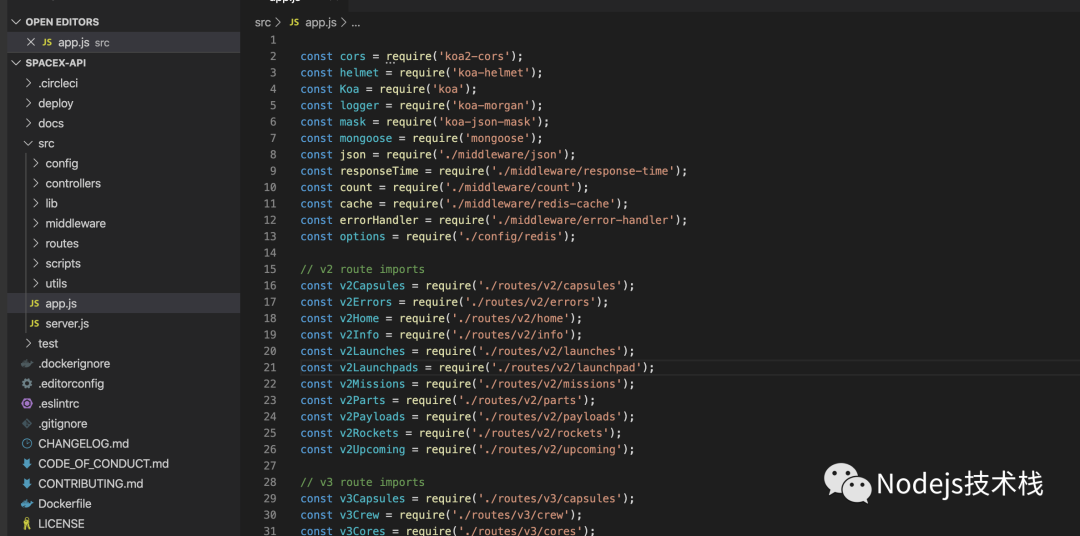Click the '// v3 route imports' comment

[x=362, y=482]
